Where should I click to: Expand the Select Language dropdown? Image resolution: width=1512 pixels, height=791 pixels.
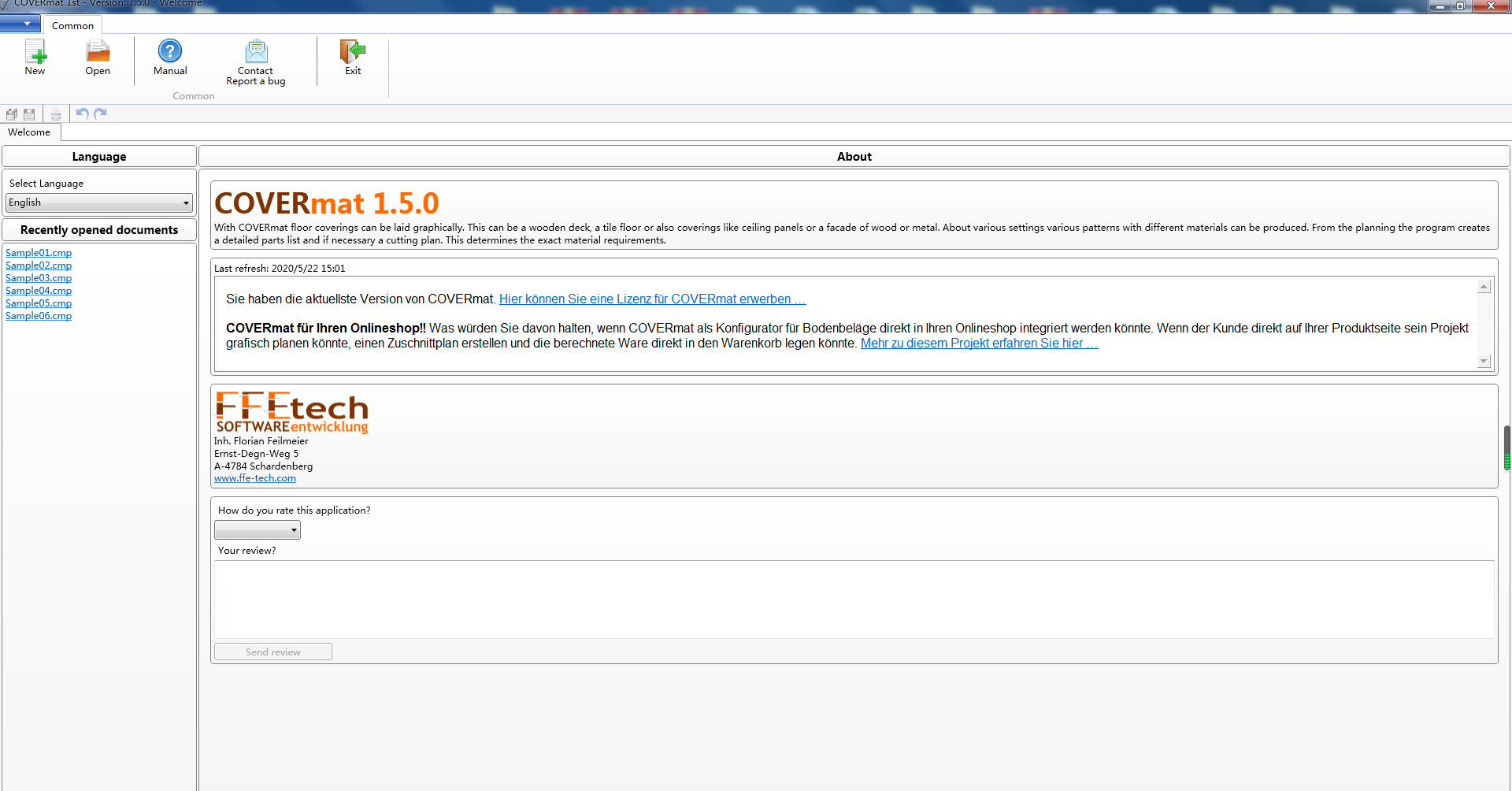click(x=99, y=202)
